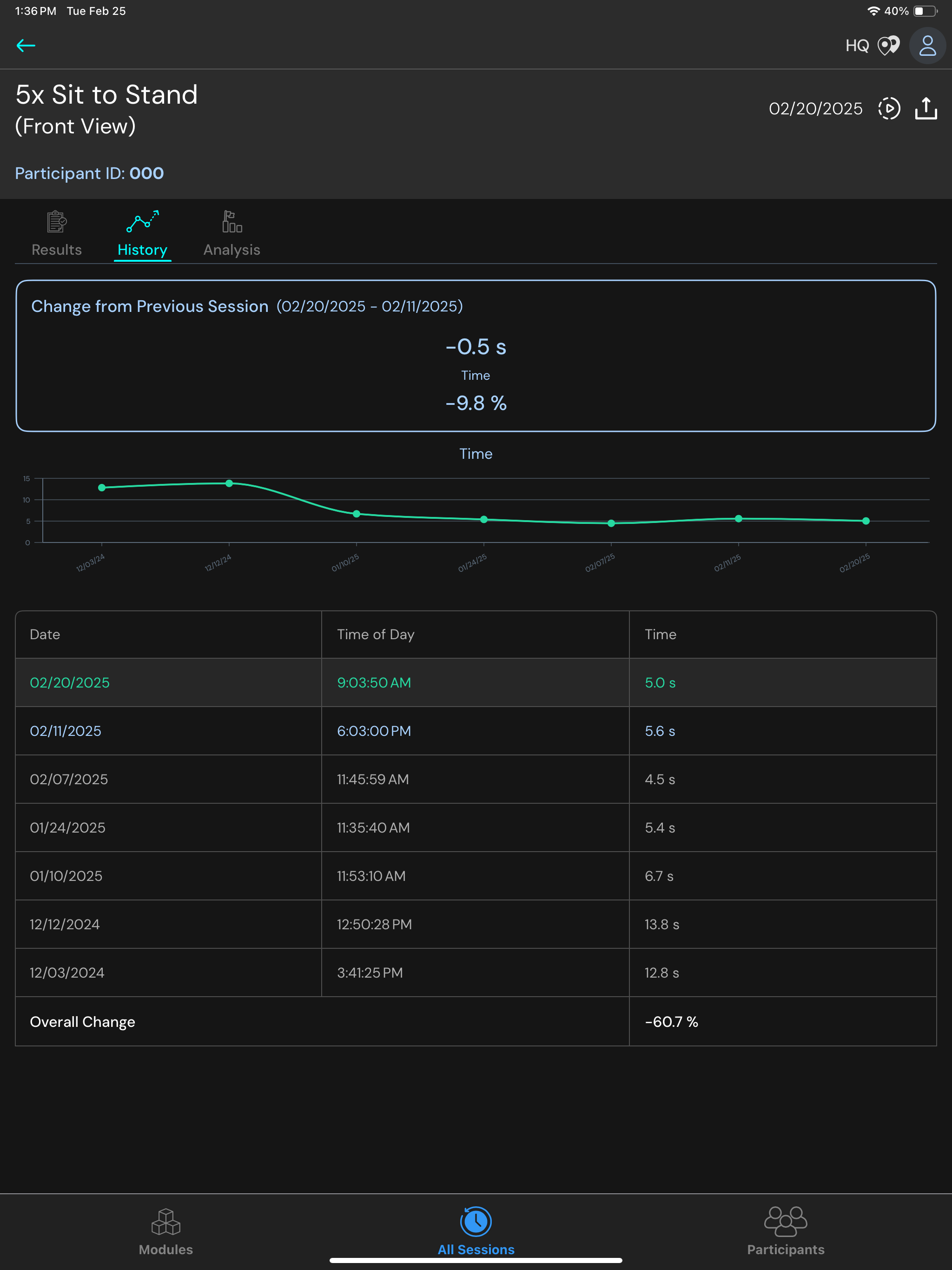This screenshot has height=1270, width=952.
Task: Open Participants in bottom bar
Action: coord(786,1231)
